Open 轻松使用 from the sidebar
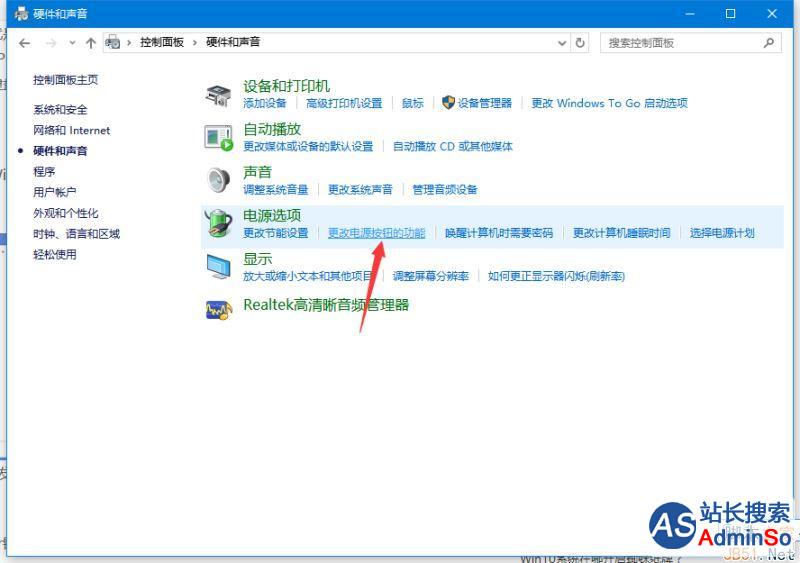 coord(55,255)
